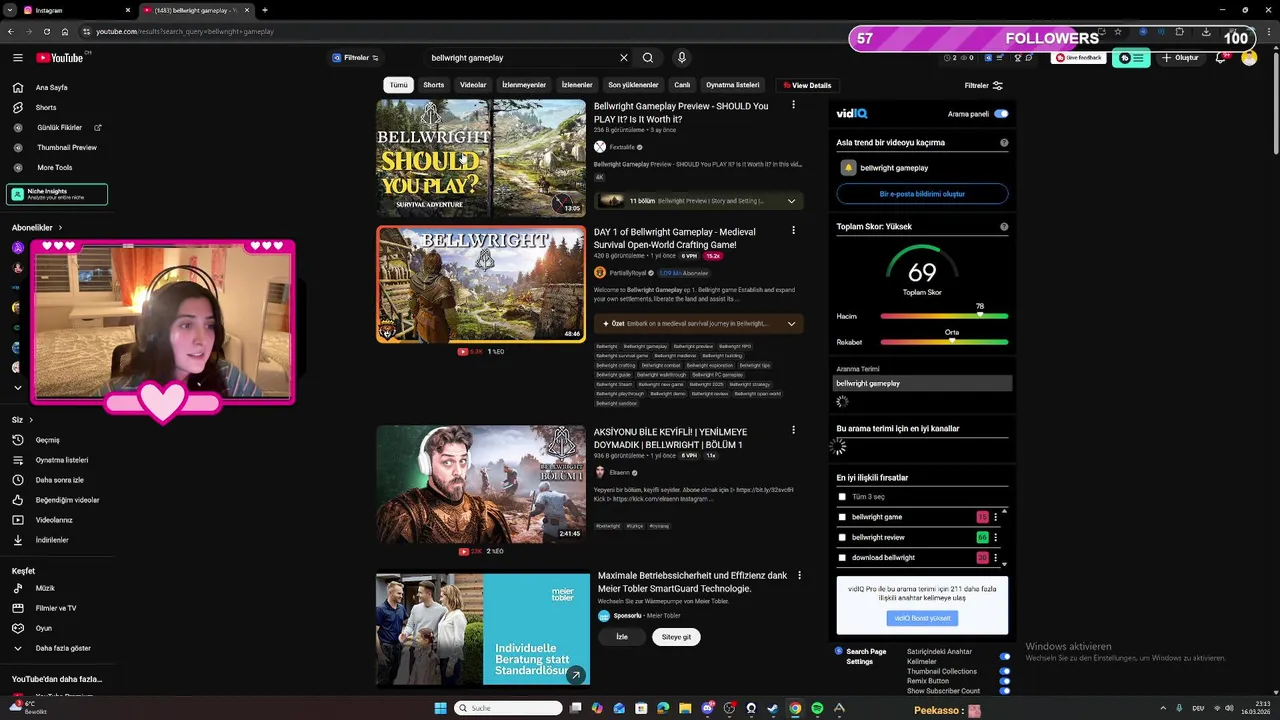Expand Daha fazla göster under Keşfet
The width and height of the screenshot is (1280, 720).
[62, 648]
